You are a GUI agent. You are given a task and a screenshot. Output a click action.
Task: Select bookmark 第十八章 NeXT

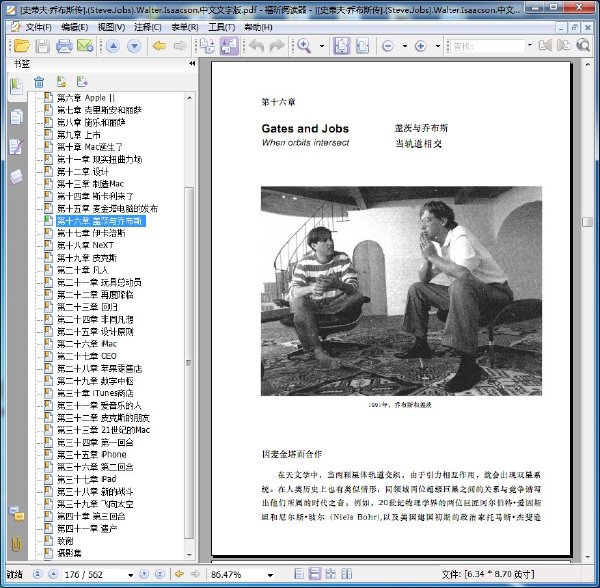85,245
